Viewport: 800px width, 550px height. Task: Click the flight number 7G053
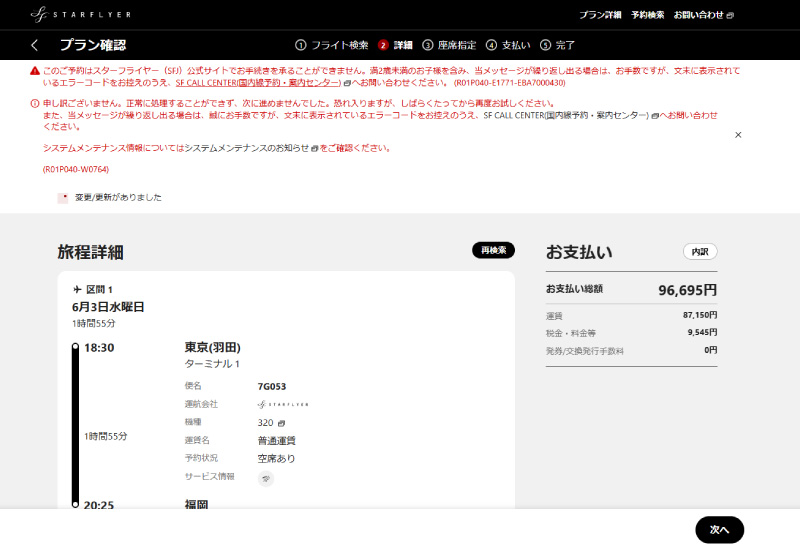pyautogui.click(x=272, y=387)
